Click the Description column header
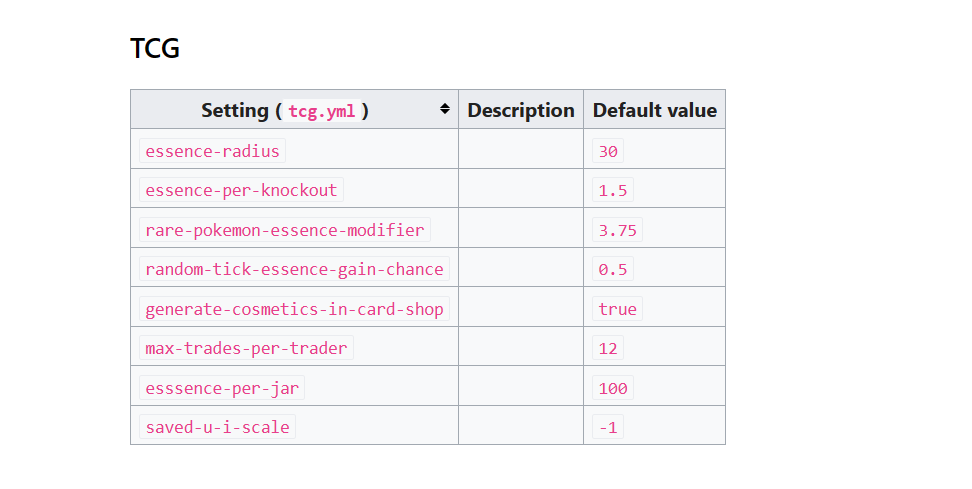The width and height of the screenshot is (972, 489). point(521,110)
